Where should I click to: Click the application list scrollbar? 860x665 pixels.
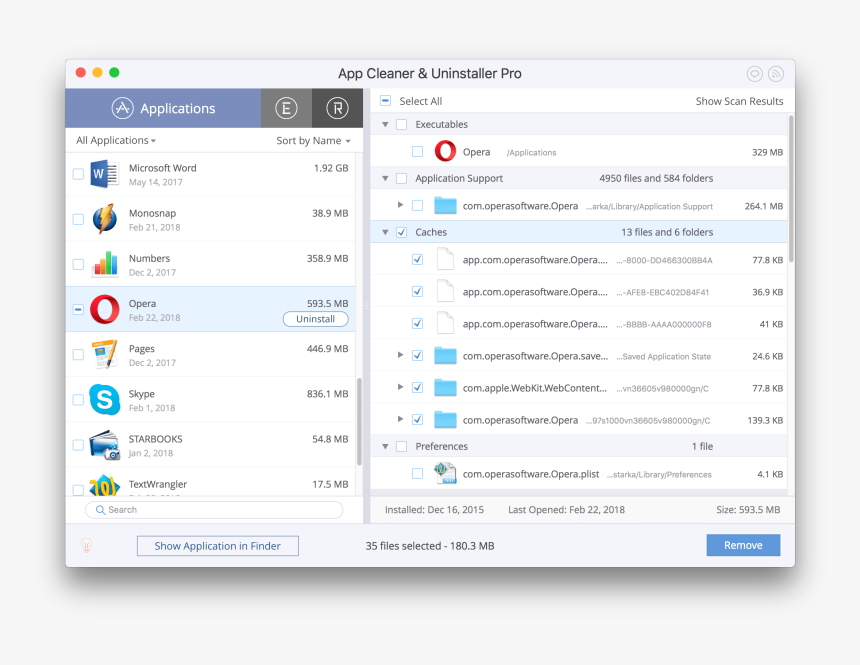click(x=359, y=420)
